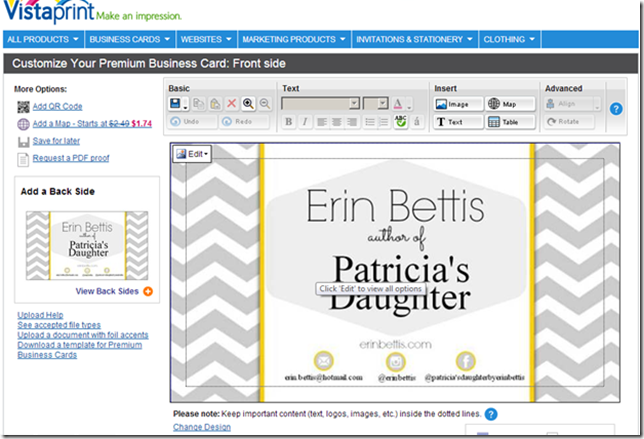Click the Zoom In magnifier icon
This screenshot has height=439, width=644.
pos(247,103)
